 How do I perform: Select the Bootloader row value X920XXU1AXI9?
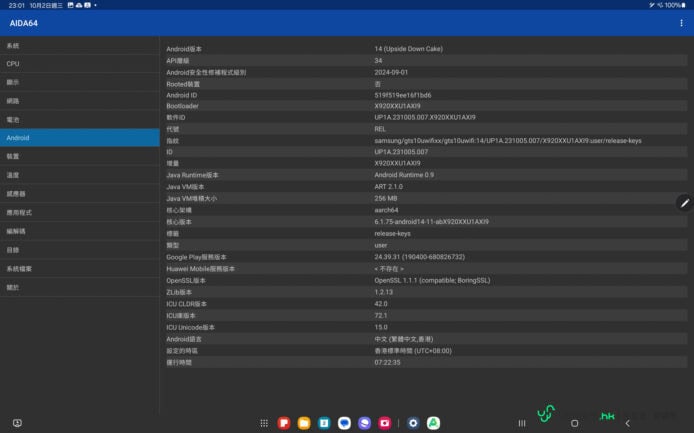[397, 106]
